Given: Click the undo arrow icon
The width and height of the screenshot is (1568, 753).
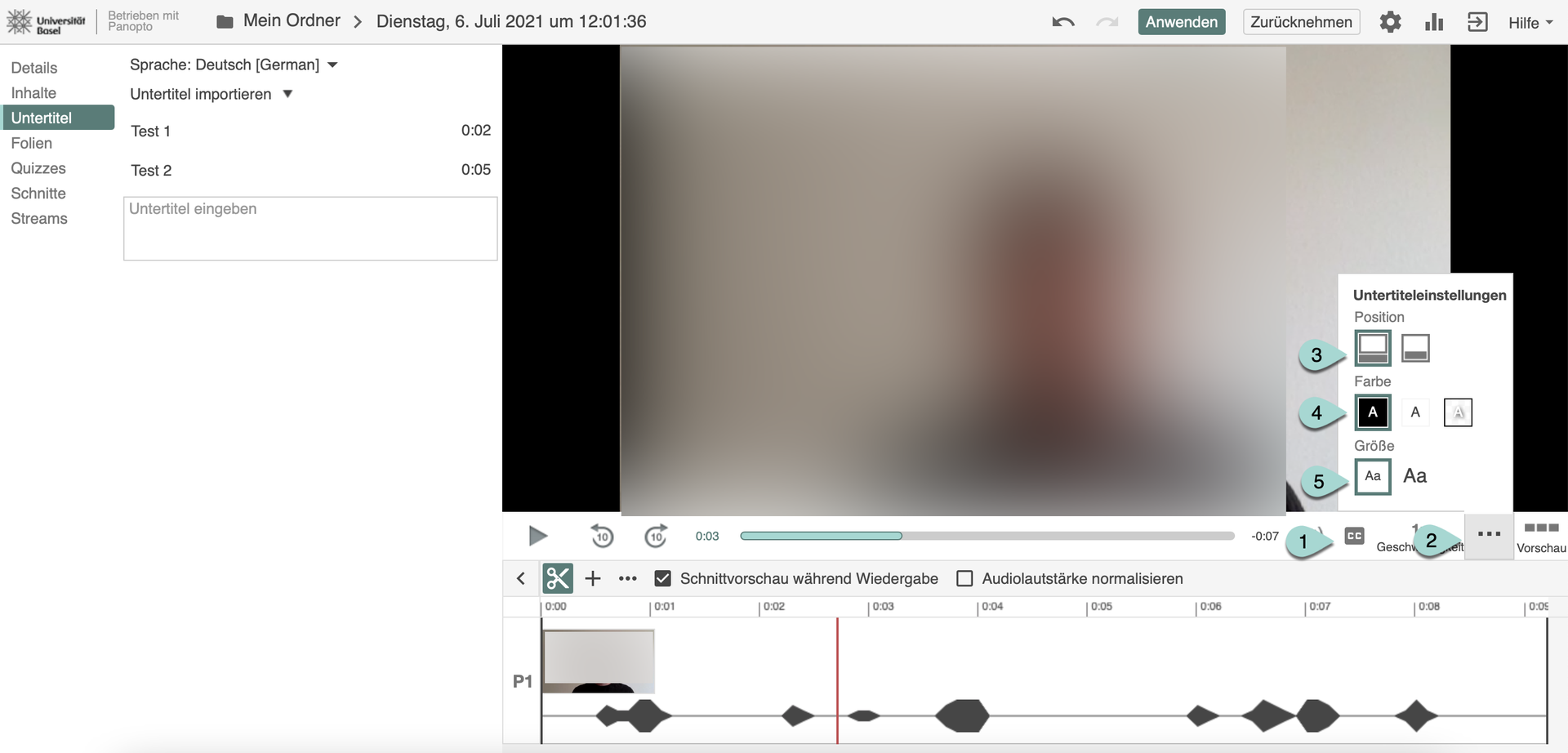Looking at the screenshot, I should click(1062, 22).
